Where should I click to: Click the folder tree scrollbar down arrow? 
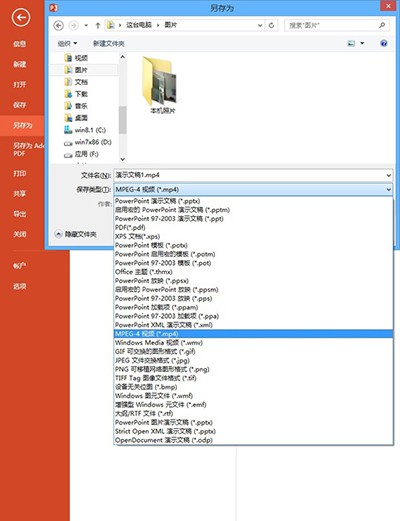[x=122, y=159]
